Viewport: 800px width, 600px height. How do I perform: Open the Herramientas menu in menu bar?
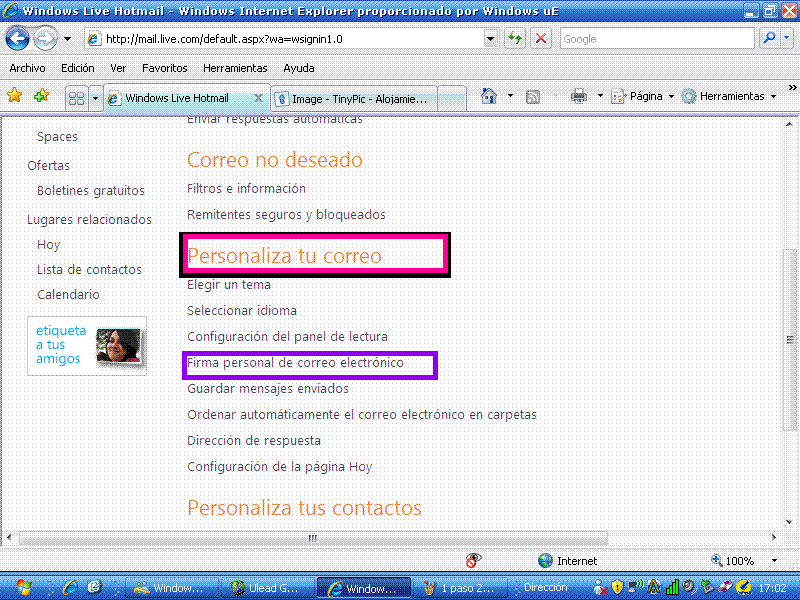[x=235, y=68]
